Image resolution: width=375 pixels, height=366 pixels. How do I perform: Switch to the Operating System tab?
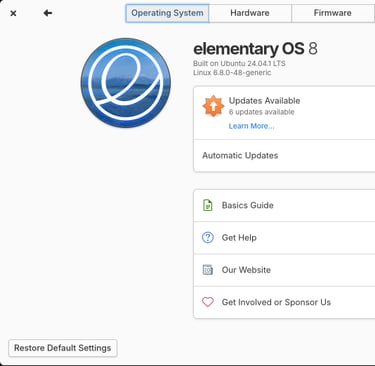click(x=167, y=13)
